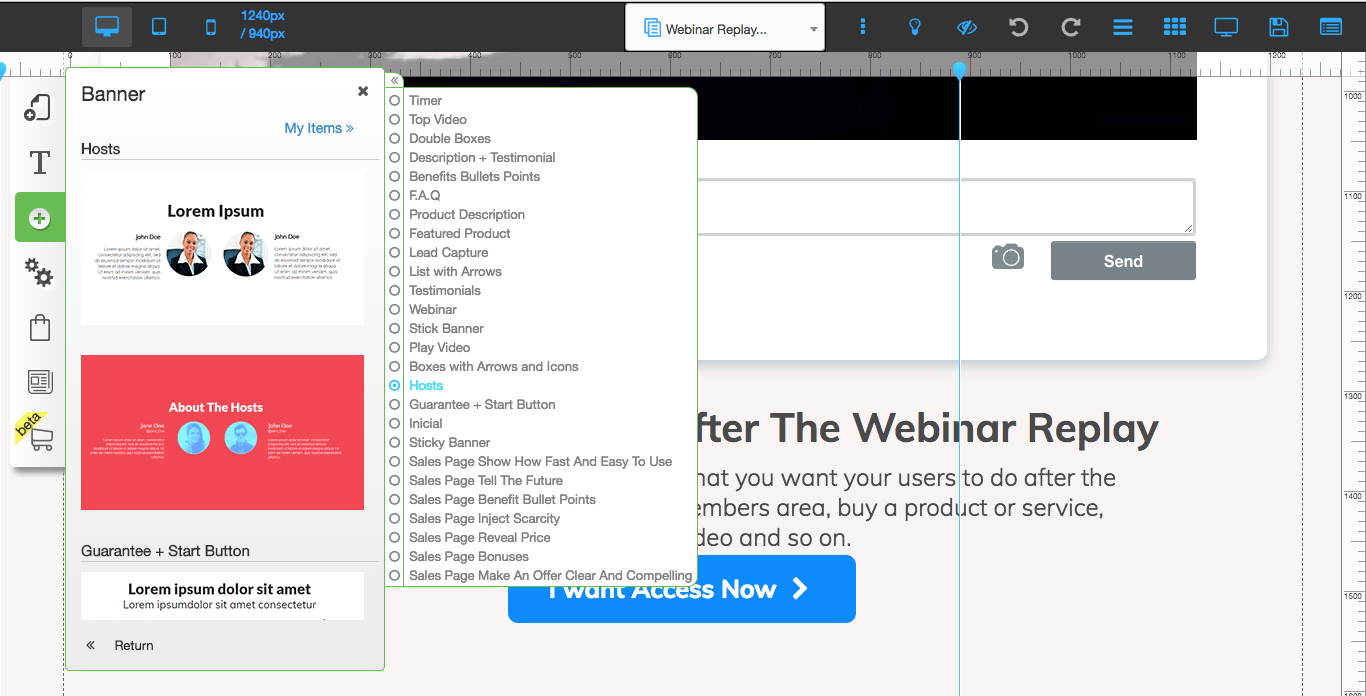Open the shopping bag sidebar icon

[x=40, y=327]
